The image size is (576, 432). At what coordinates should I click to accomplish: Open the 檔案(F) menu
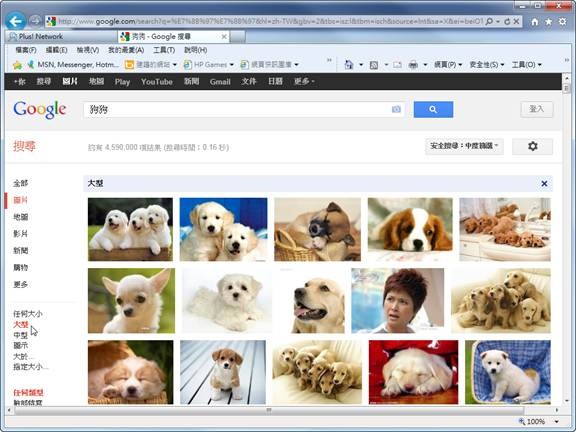pyautogui.click(x=26, y=50)
